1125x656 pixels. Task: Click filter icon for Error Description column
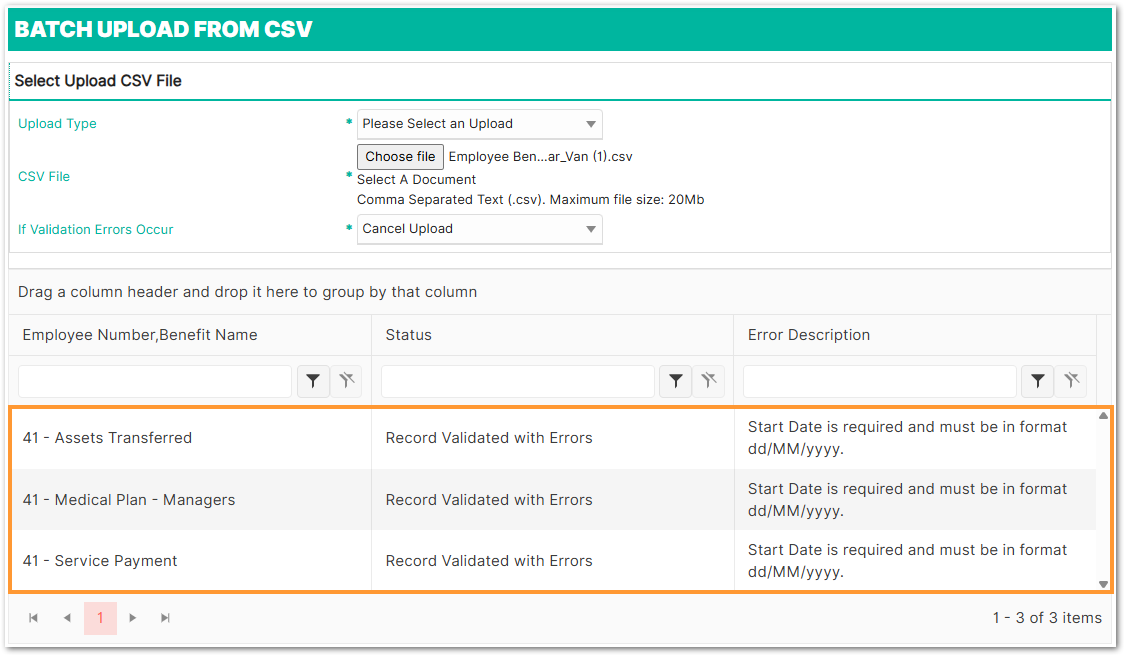(x=1038, y=381)
